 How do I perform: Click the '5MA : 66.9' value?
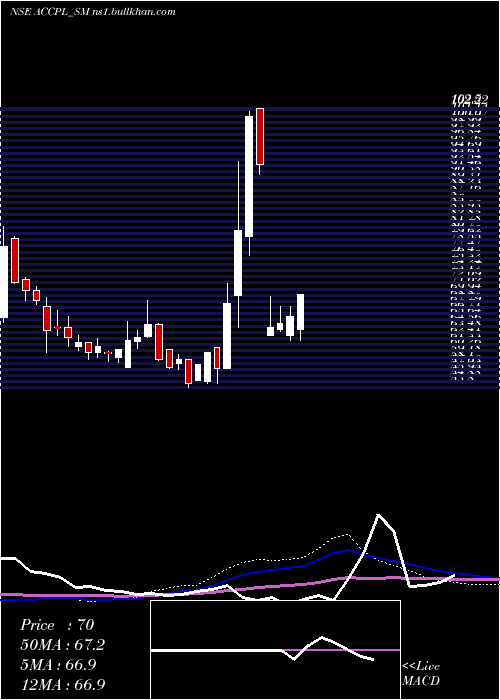pyautogui.click(x=58, y=665)
